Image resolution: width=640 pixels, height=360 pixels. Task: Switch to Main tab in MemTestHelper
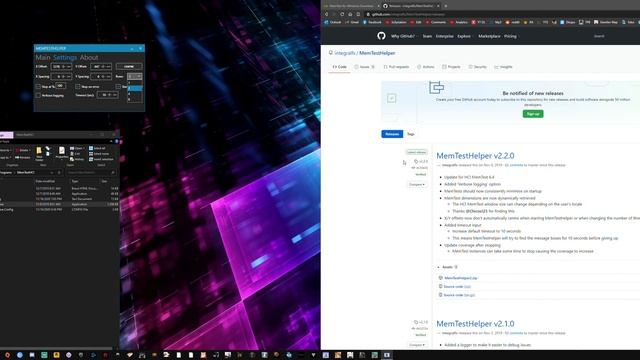coord(43,57)
